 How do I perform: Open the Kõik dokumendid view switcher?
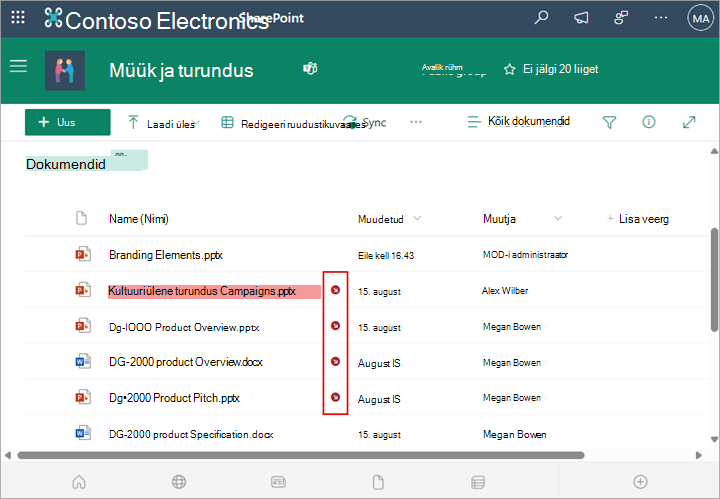(519, 121)
